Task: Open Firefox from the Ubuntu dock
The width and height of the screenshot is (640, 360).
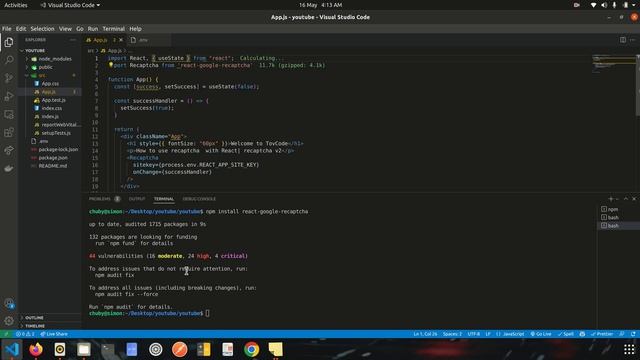Action: 36,349
